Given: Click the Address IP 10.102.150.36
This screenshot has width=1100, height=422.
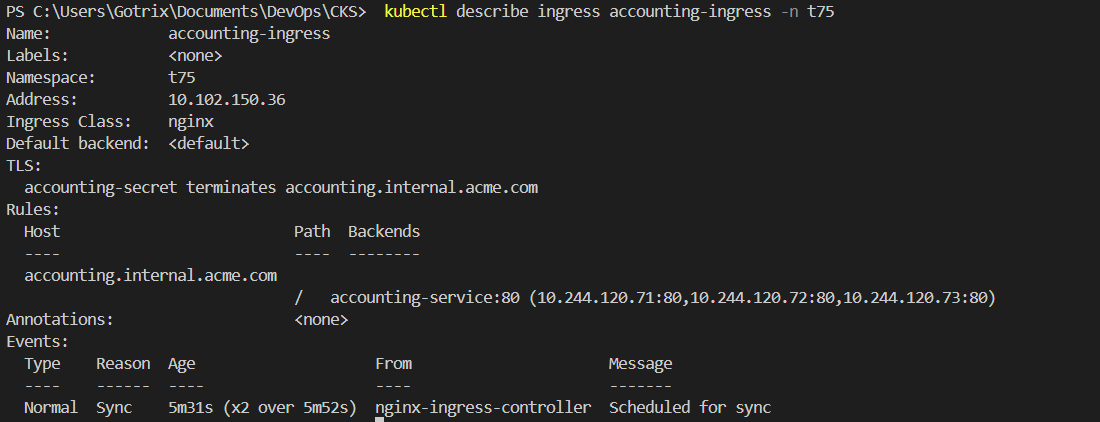Looking at the screenshot, I should pos(227,100).
